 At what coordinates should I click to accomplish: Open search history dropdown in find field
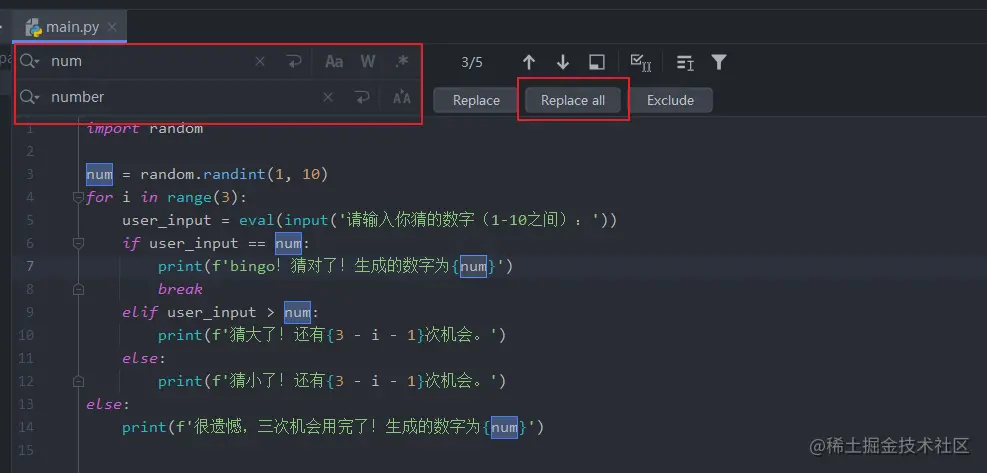[30, 61]
